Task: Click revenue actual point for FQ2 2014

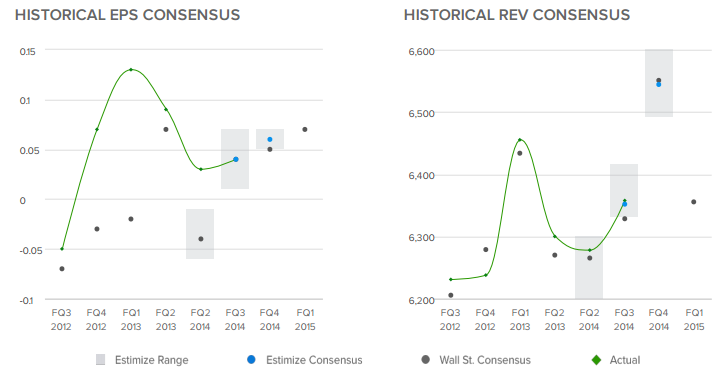Action: point(589,250)
